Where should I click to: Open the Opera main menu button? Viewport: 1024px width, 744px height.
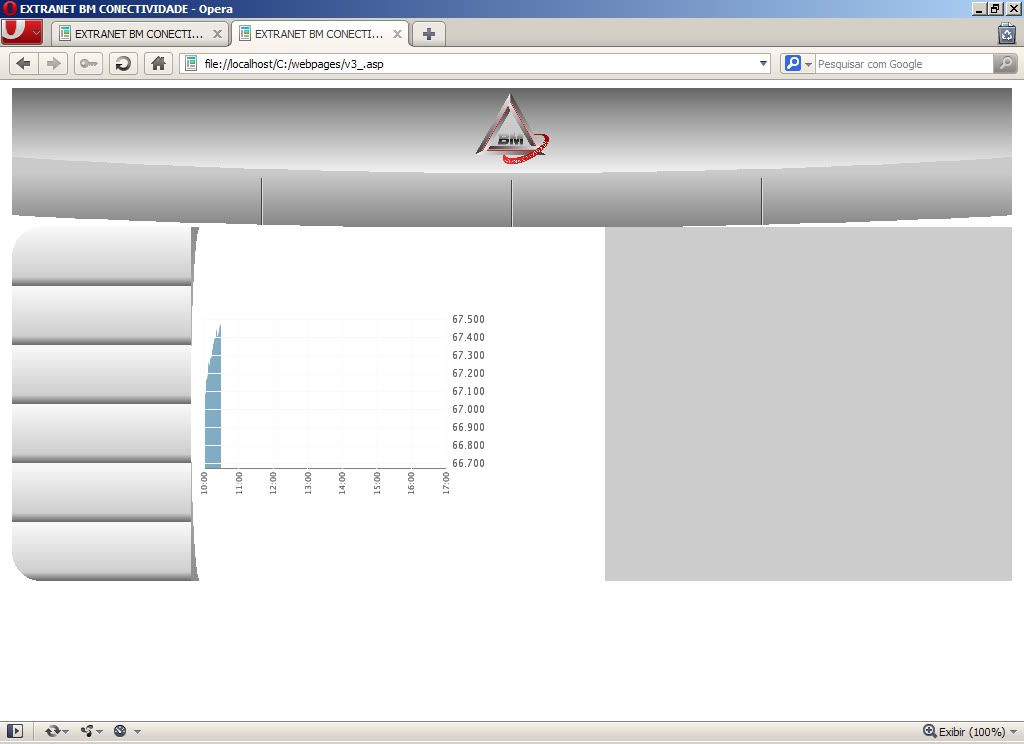[21, 32]
